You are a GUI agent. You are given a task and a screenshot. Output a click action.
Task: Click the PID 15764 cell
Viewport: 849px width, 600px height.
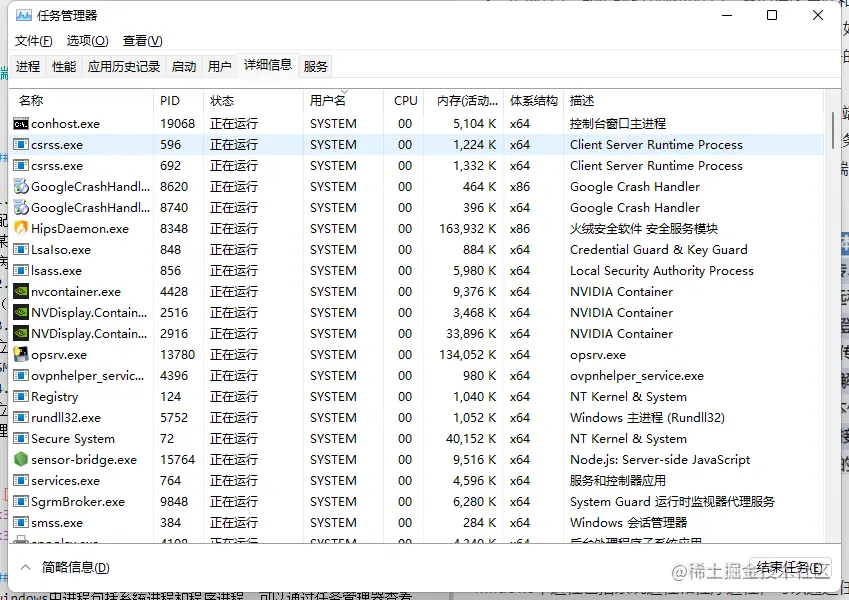click(178, 460)
